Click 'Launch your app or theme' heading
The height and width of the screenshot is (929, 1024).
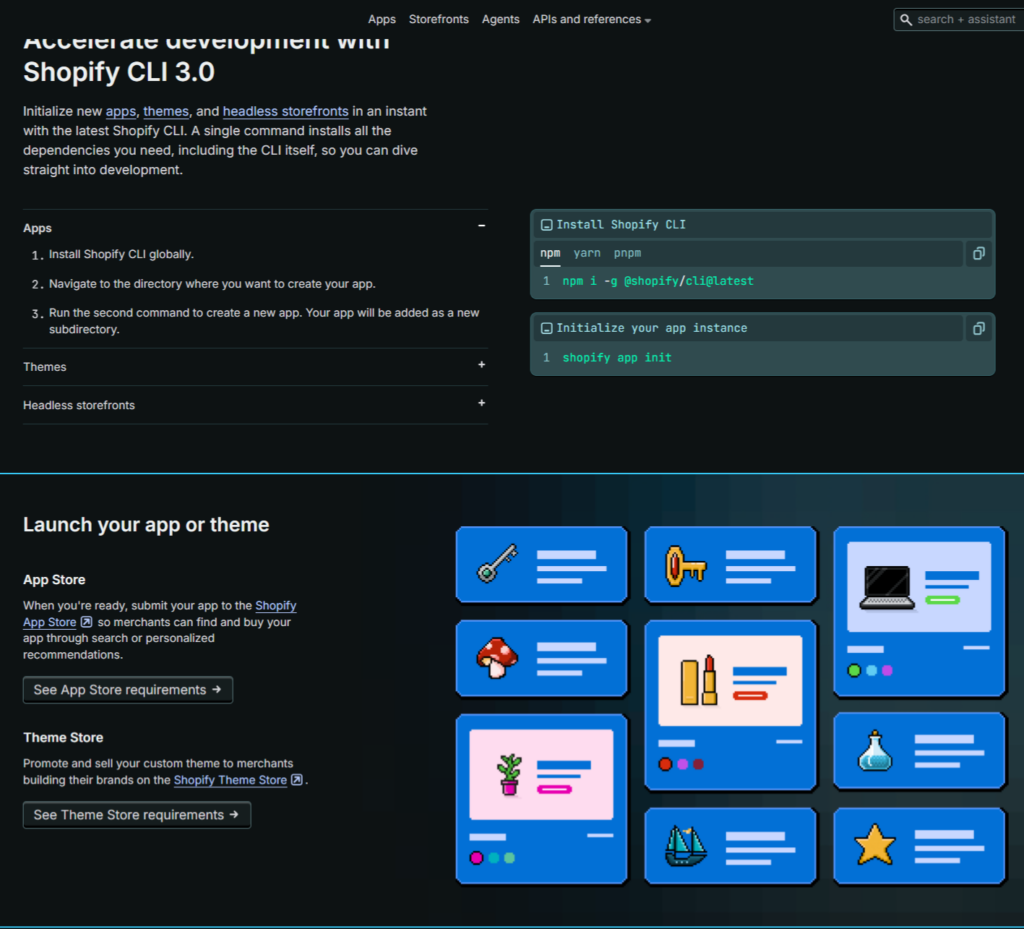point(146,525)
